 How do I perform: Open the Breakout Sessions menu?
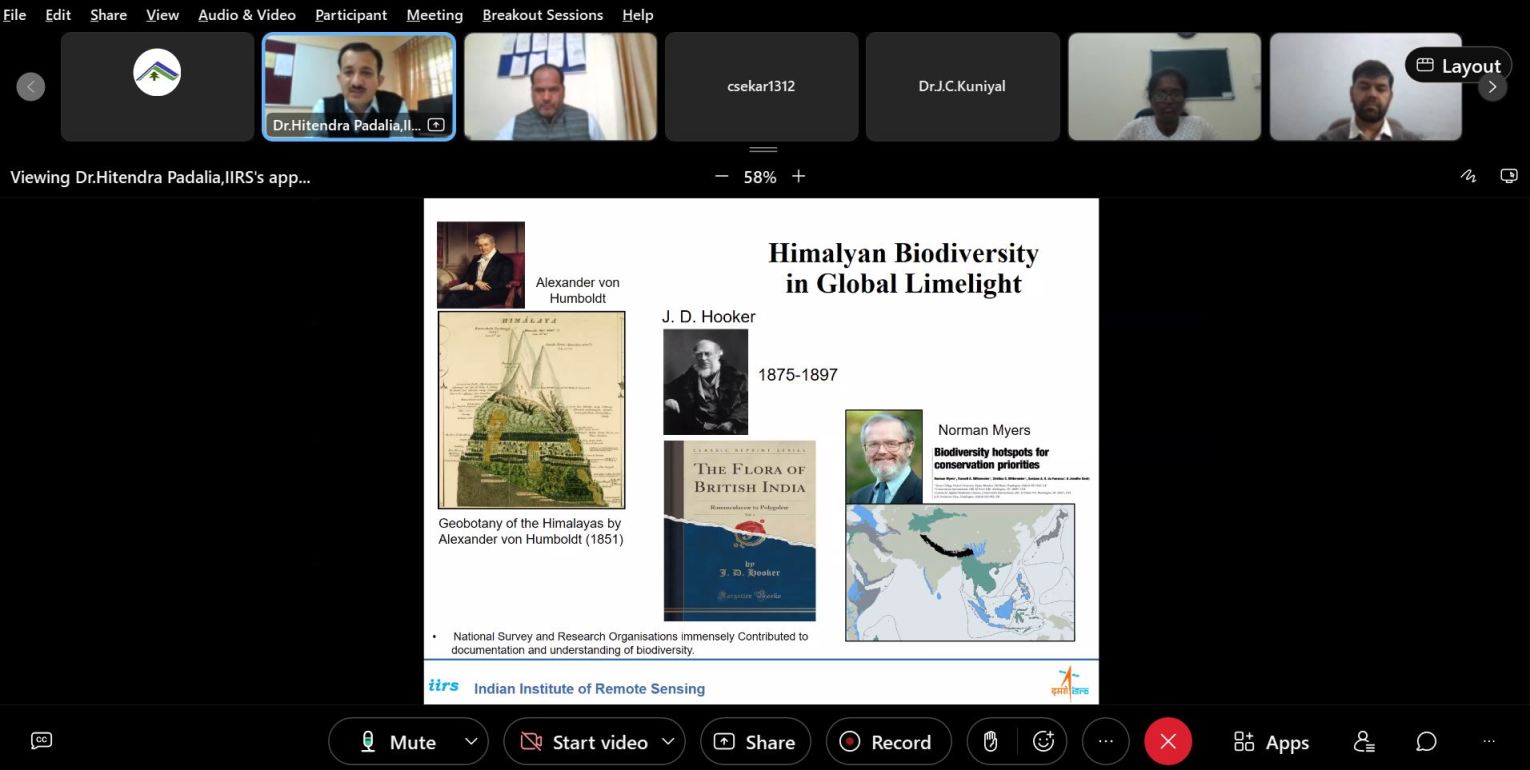click(x=542, y=15)
